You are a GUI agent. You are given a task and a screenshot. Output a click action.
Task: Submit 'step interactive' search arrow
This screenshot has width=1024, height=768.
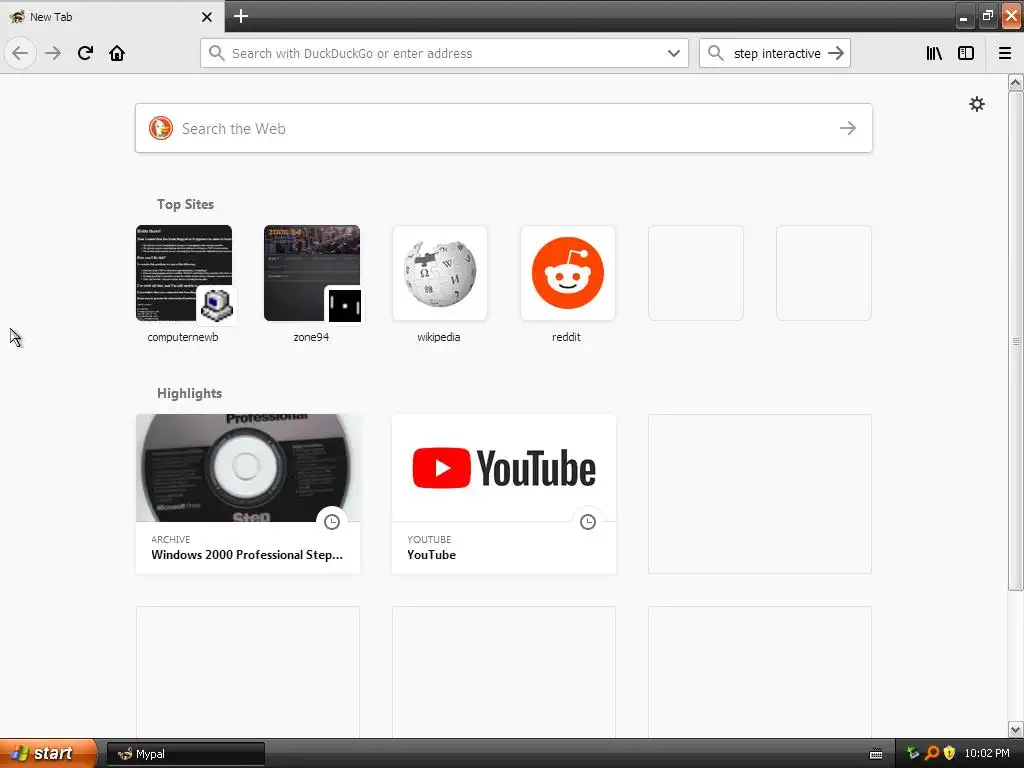pos(836,53)
